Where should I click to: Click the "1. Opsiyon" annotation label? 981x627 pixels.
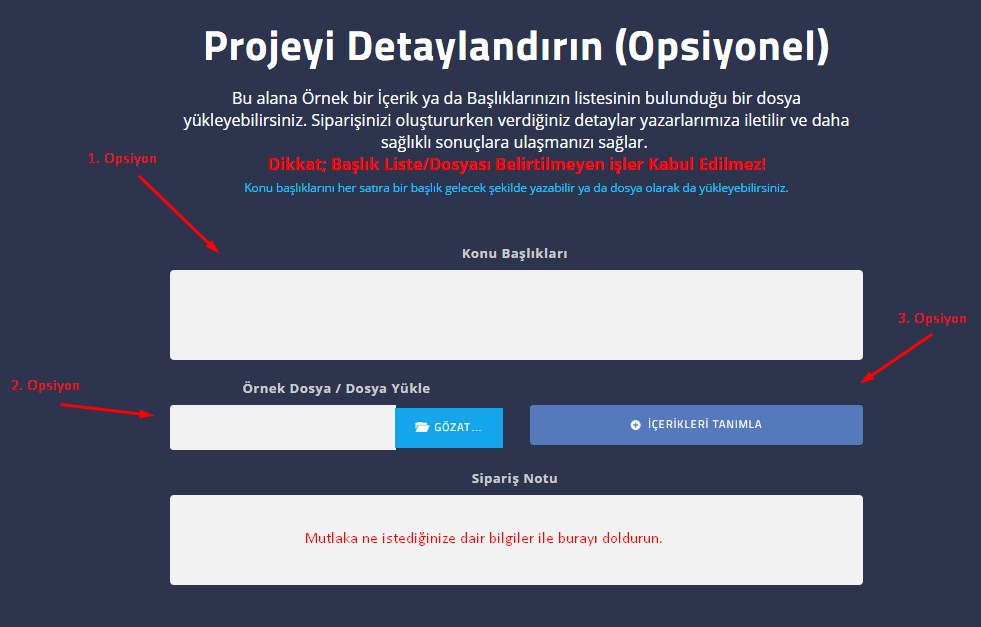pyautogui.click(x=123, y=158)
